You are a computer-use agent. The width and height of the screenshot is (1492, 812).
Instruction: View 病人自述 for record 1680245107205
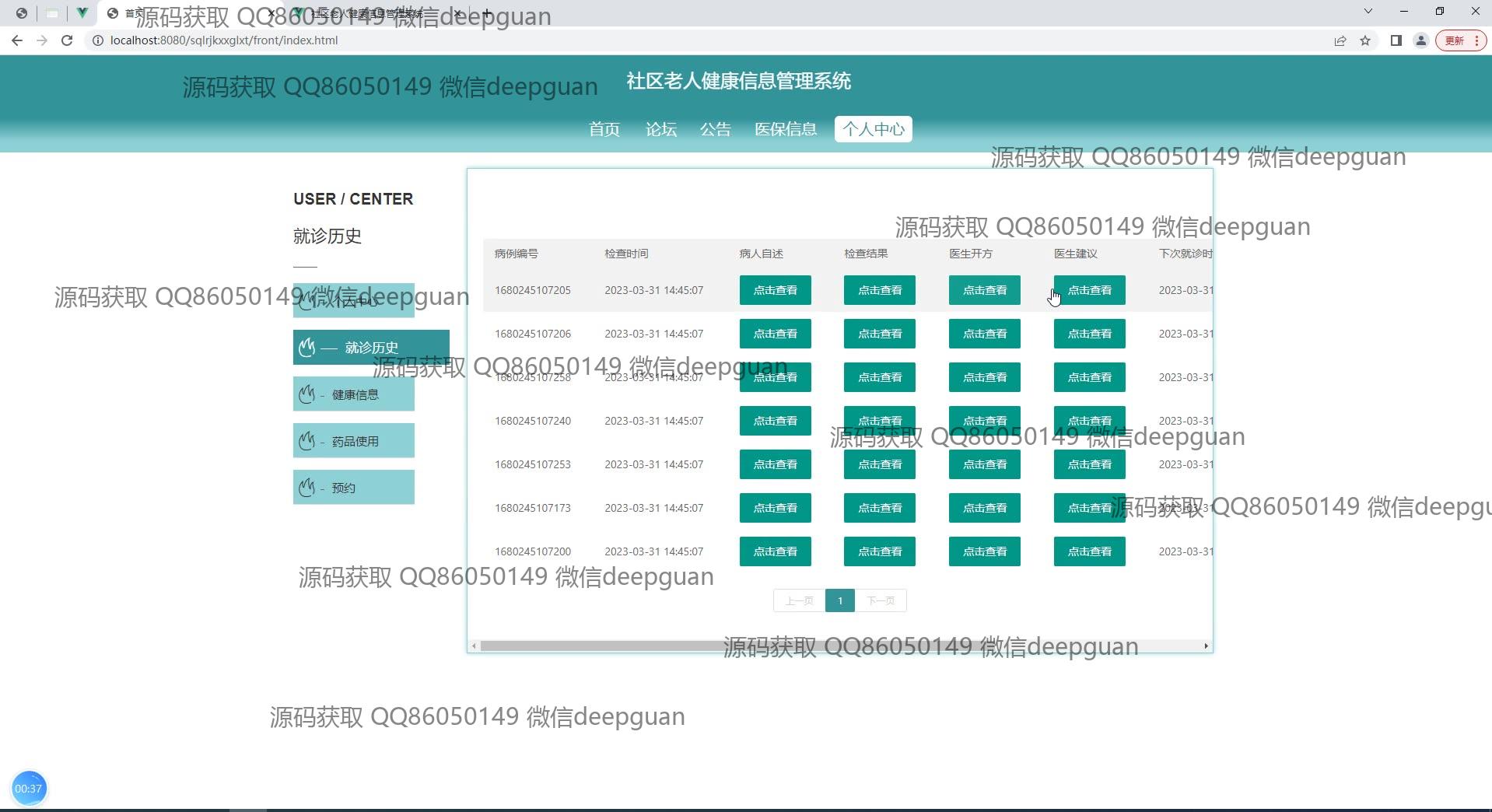(775, 290)
